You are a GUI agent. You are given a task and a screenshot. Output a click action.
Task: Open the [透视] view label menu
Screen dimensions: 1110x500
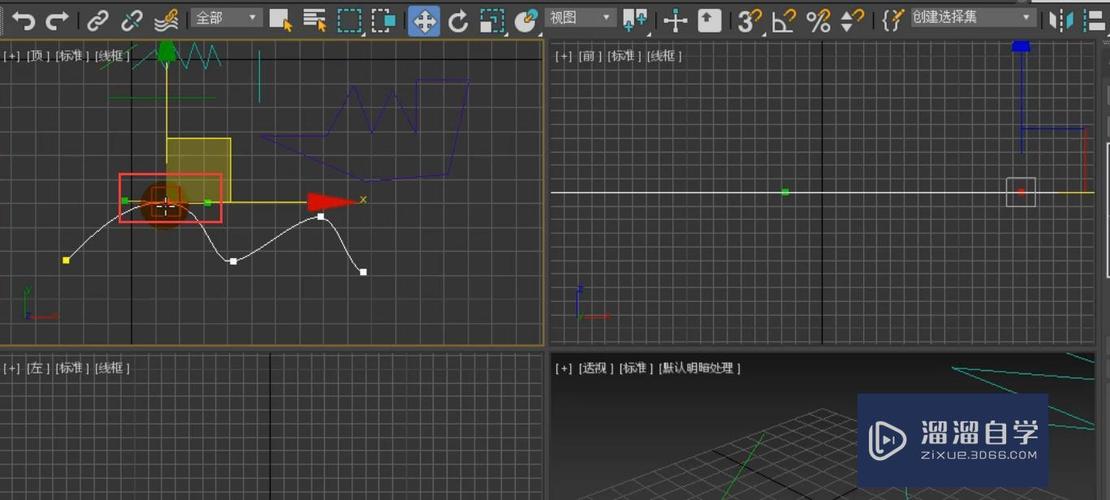[595, 368]
